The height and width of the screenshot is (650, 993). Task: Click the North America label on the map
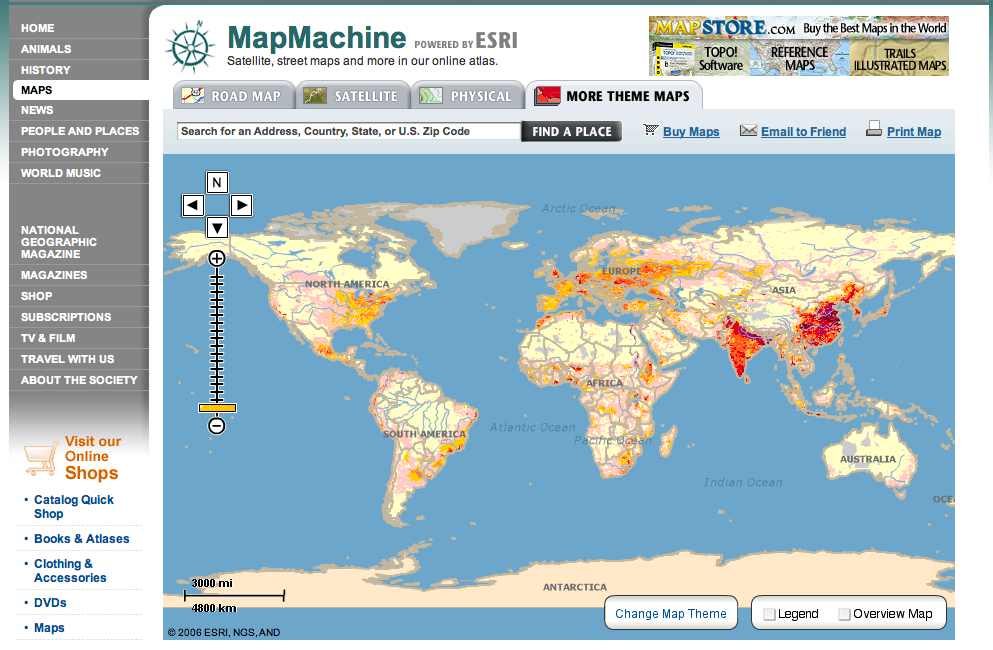tap(347, 284)
